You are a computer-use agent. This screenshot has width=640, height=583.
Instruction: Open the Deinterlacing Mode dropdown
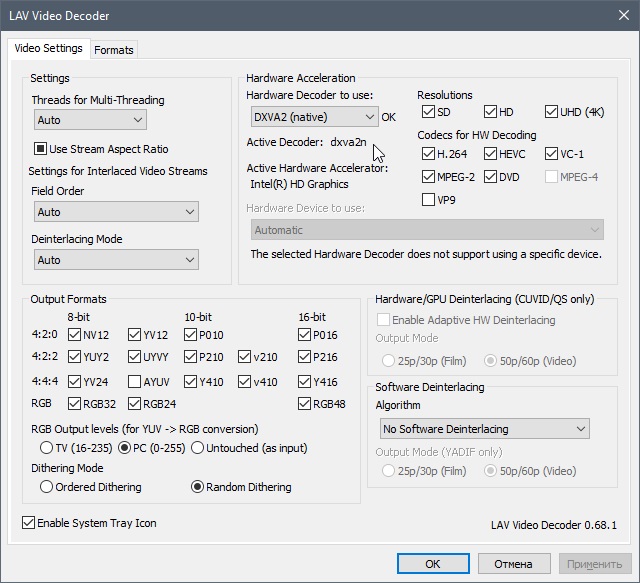[x=116, y=260]
